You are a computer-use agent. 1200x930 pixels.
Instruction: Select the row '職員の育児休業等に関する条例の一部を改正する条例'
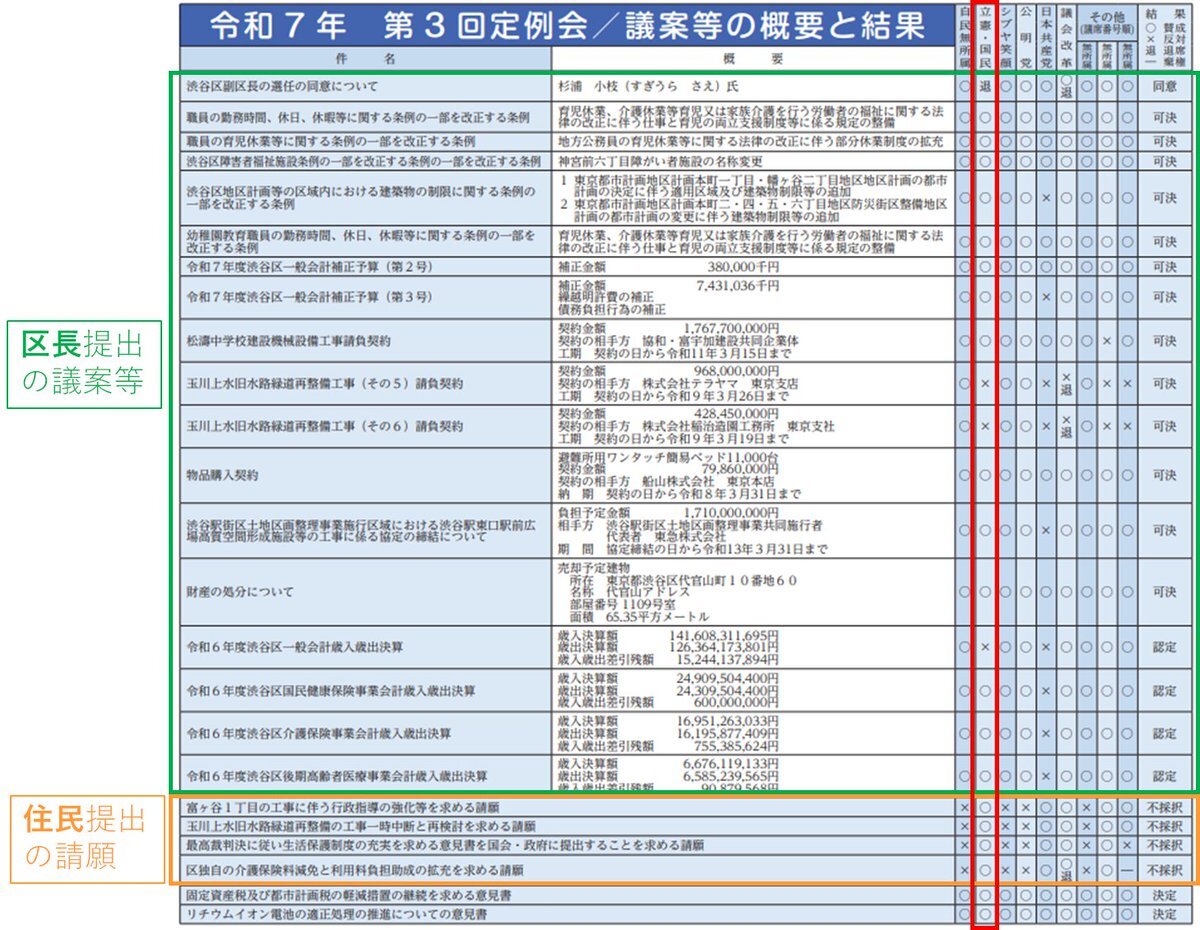[x=686, y=141]
